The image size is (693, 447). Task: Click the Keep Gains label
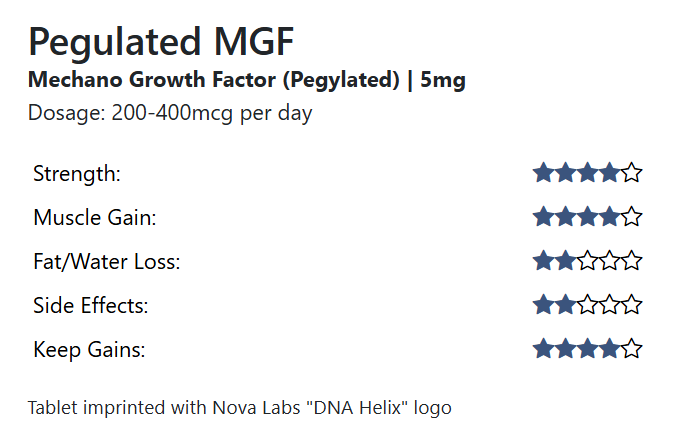[90, 350]
